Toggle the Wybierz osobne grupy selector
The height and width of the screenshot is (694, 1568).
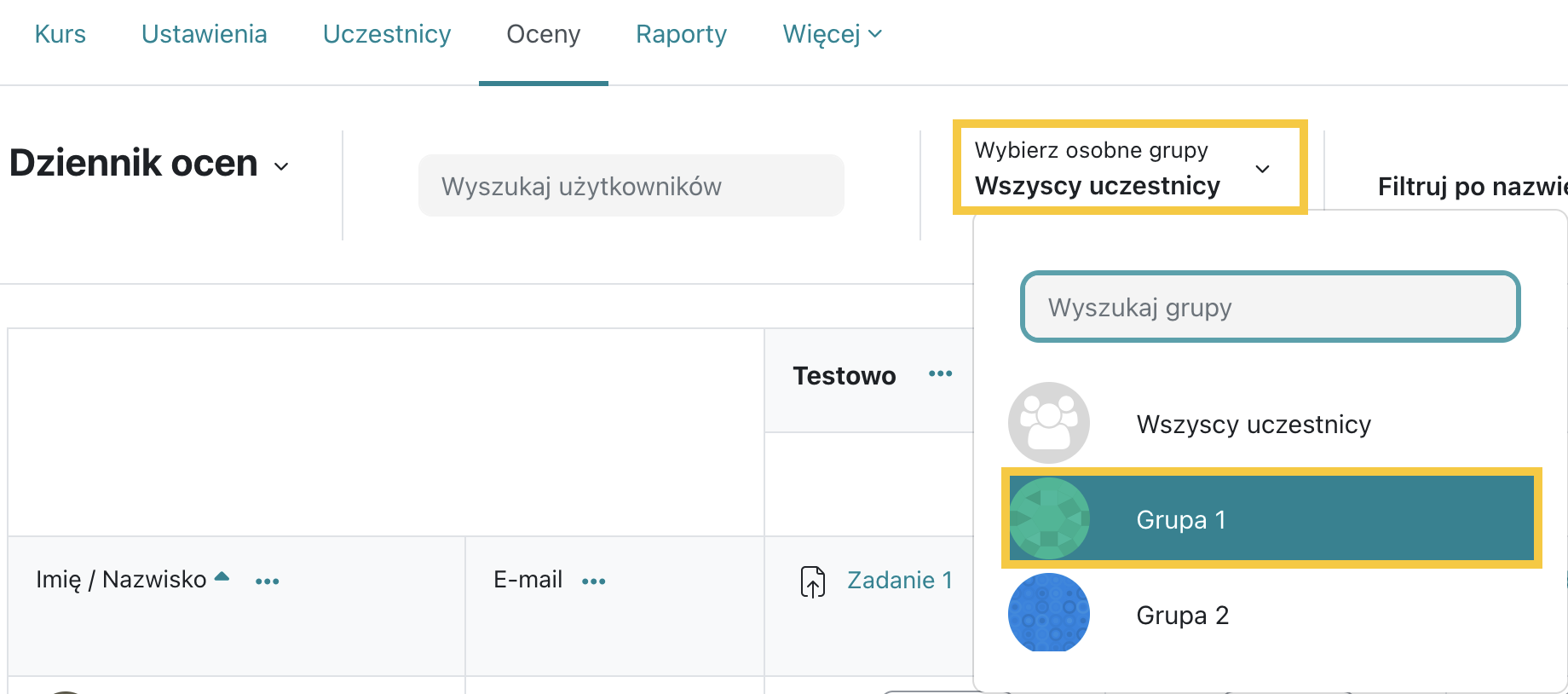coord(1130,167)
